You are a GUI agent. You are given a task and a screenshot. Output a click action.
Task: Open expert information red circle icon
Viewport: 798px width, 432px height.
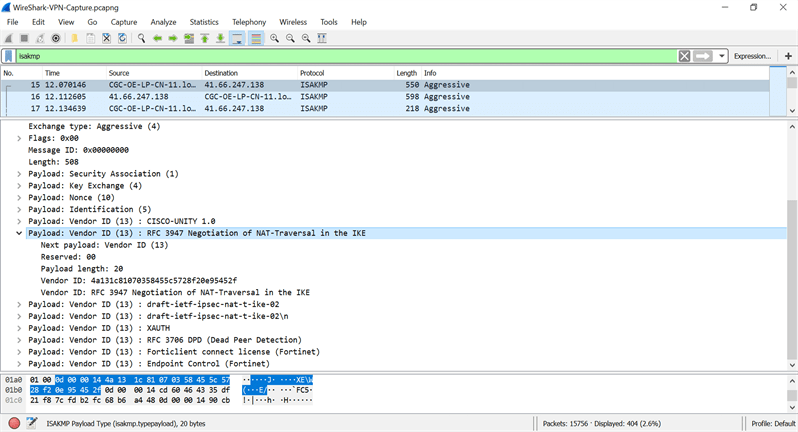point(14,423)
